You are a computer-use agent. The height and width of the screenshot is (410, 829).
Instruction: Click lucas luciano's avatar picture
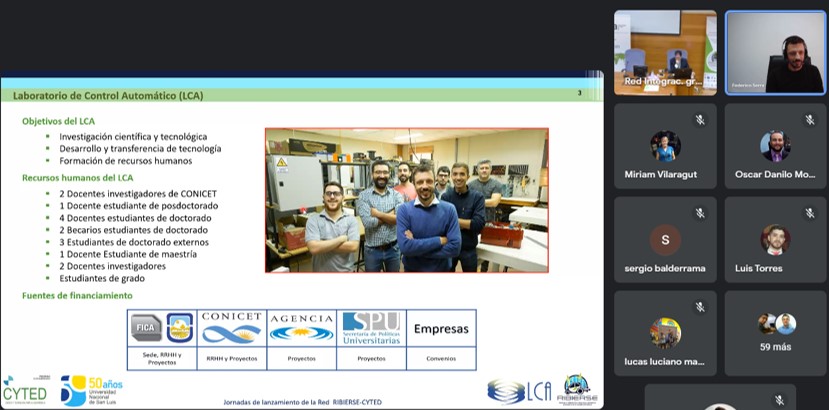click(665, 333)
